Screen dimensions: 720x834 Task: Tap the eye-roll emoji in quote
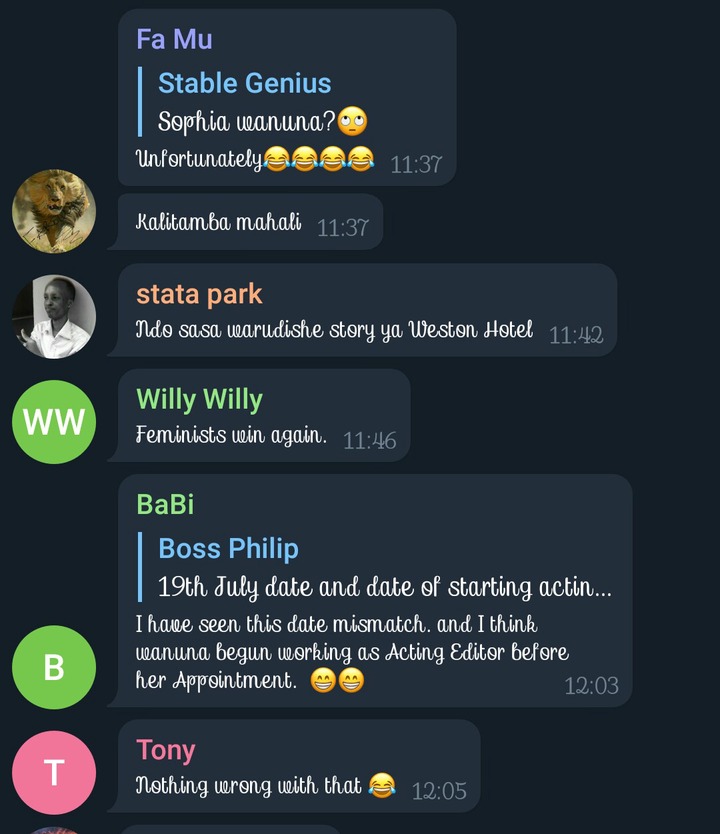pos(353,121)
